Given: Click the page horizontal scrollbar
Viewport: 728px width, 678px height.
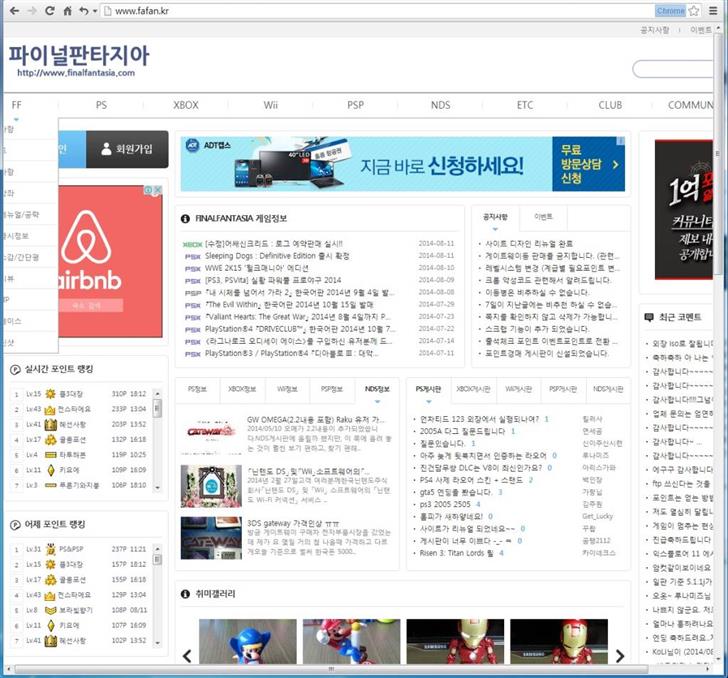Looking at the screenshot, I should pyautogui.click(x=332, y=669).
